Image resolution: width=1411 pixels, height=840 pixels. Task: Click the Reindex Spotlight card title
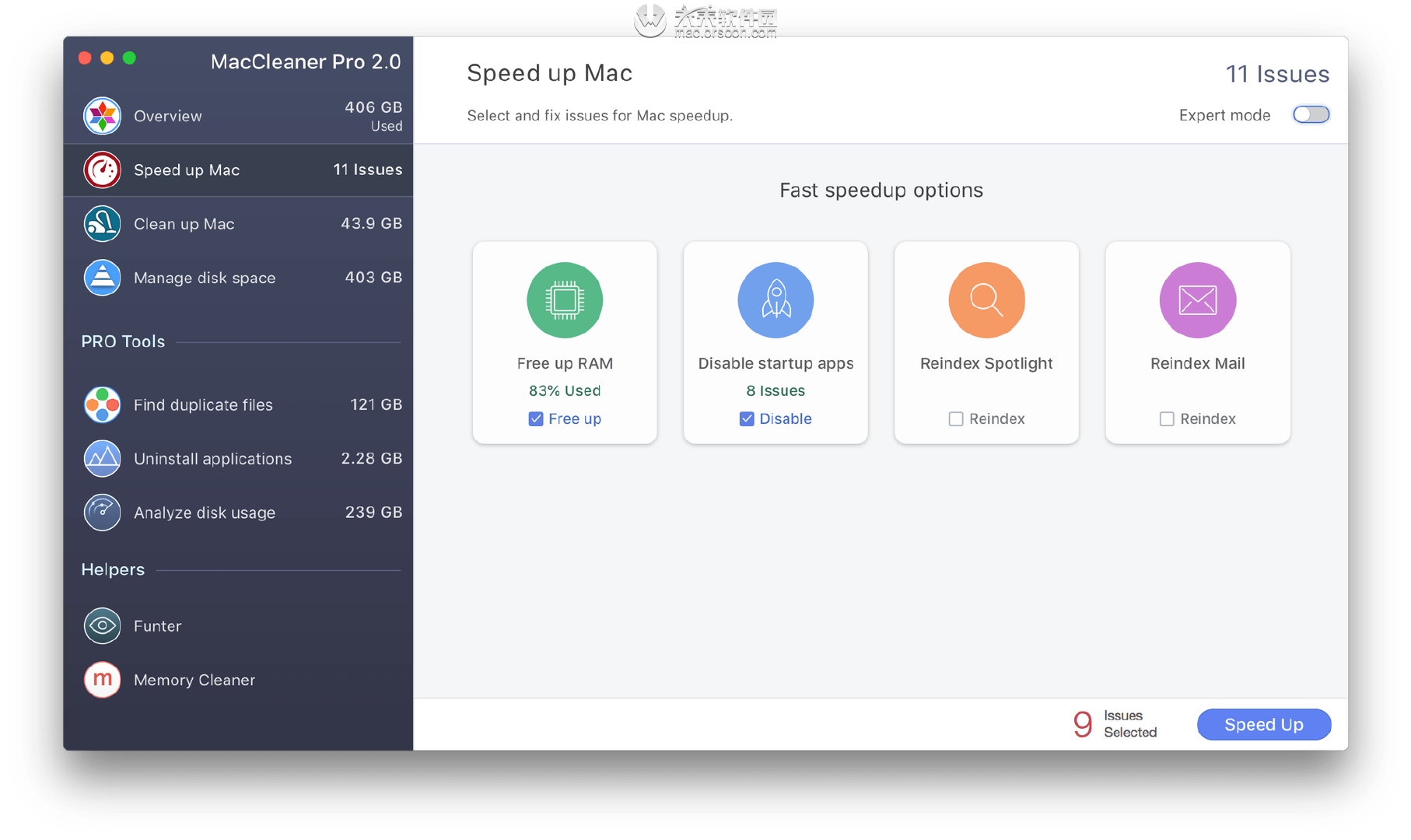click(986, 363)
